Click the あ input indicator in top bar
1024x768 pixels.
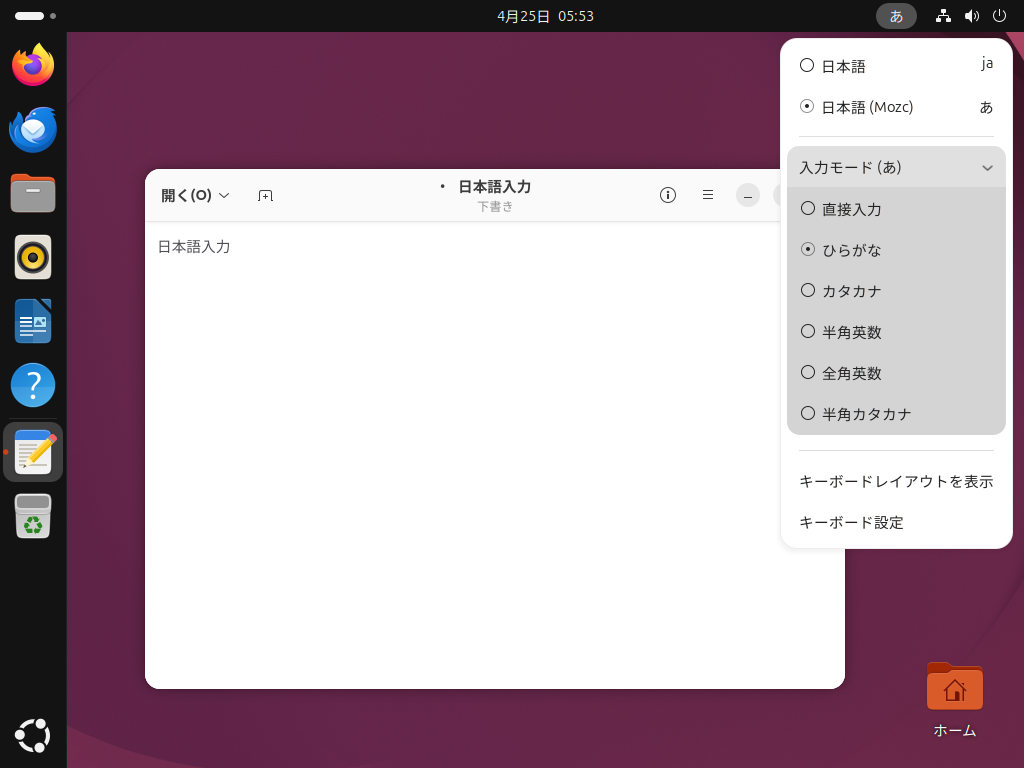click(896, 16)
